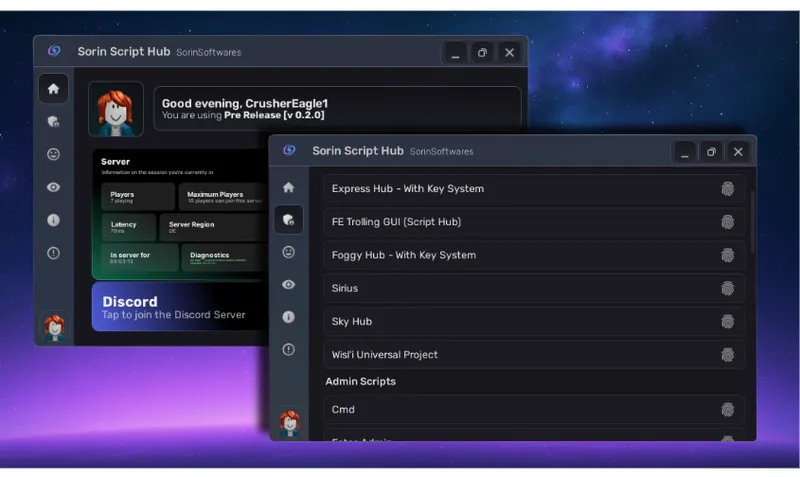Click CrusherEagle1 avatar picture in back window
The image size is (800, 477).
click(116, 109)
